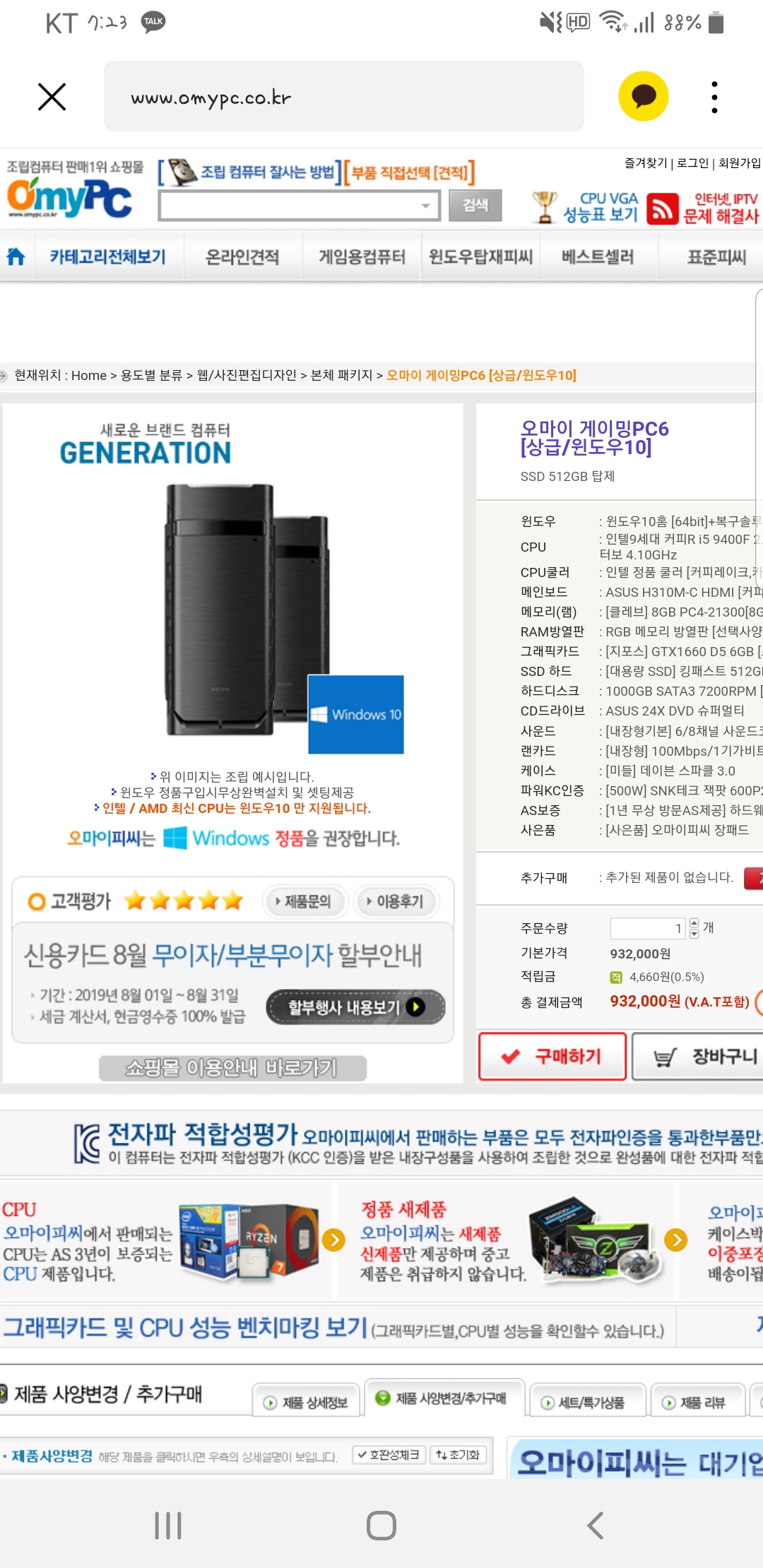This screenshot has width=763, height=1568.
Task: Select the 제품 상세정보 tab option
Action: point(306,1402)
